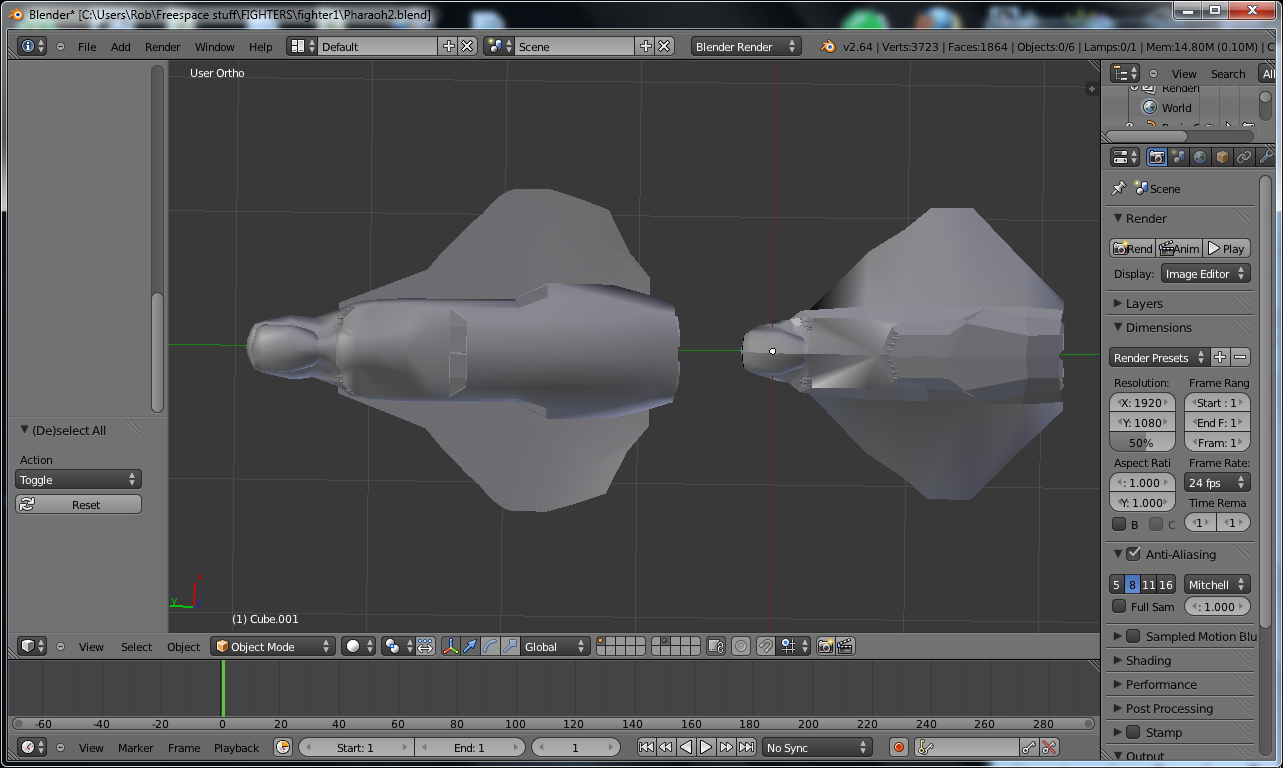Select the Constraints chain-link tab

click(x=1244, y=157)
